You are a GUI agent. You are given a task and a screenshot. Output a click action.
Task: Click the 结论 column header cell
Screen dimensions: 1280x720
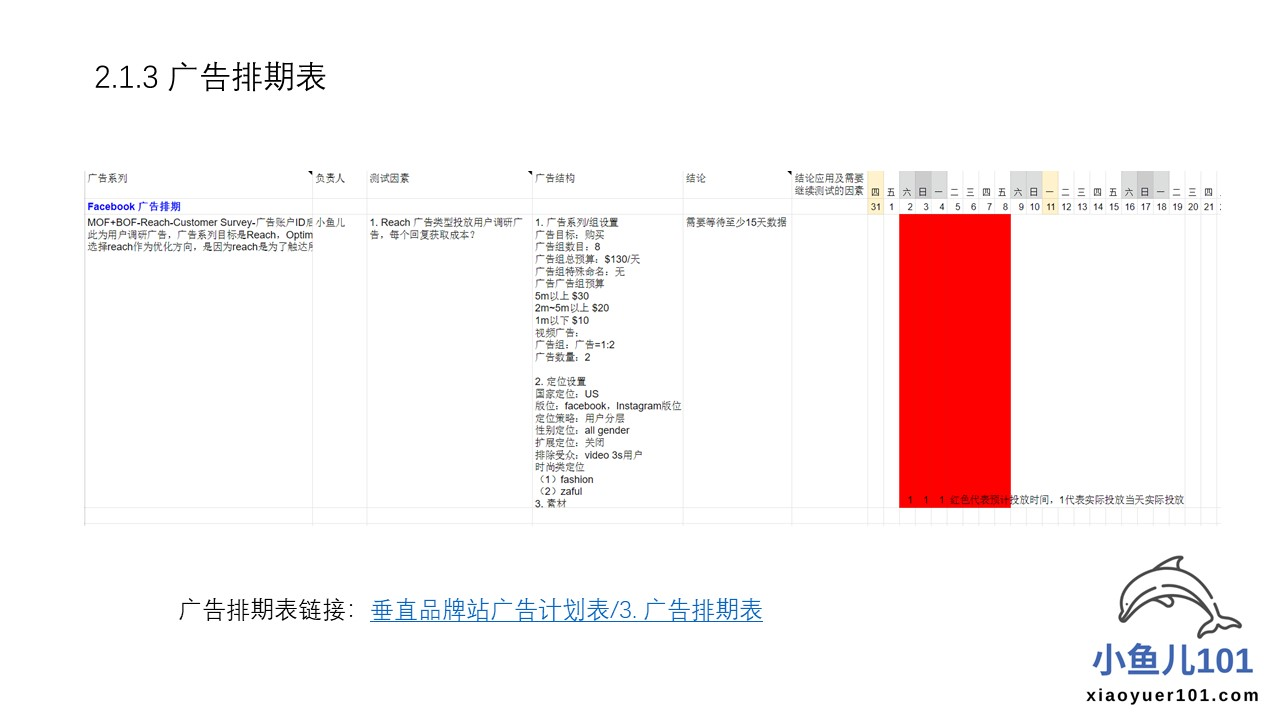696,179
